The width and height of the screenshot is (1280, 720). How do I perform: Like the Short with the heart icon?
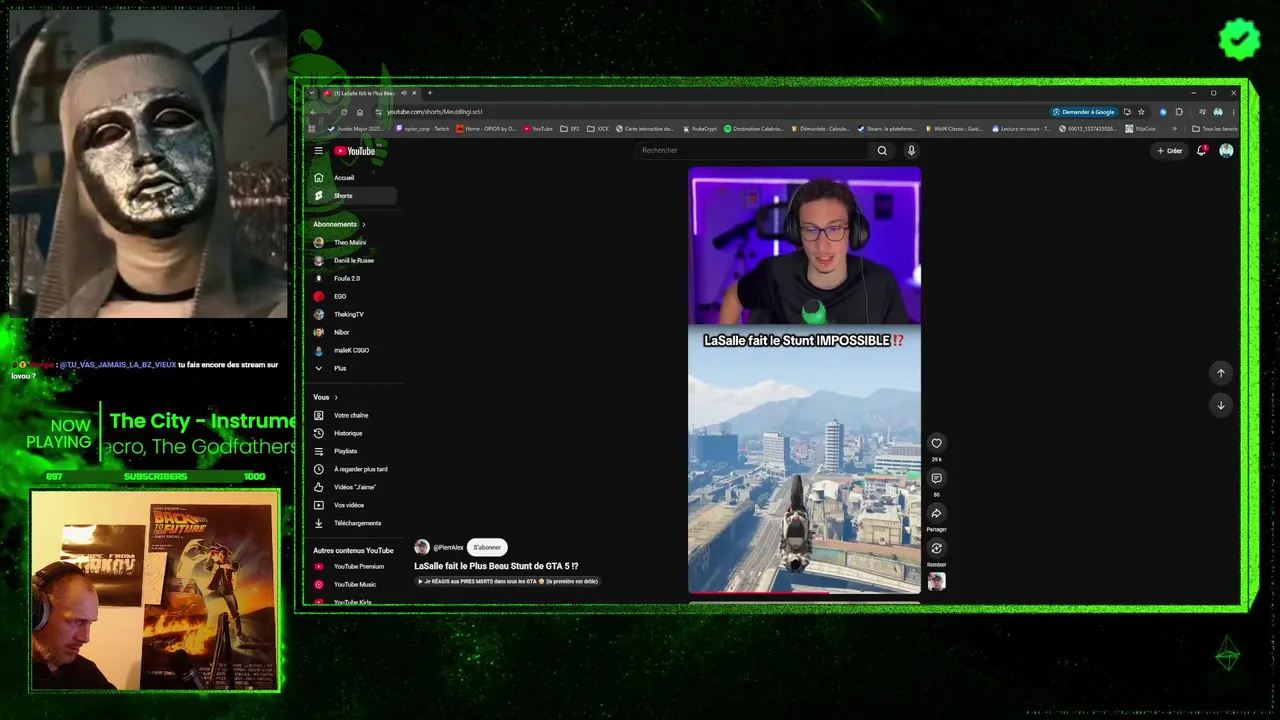tap(936, 443)
